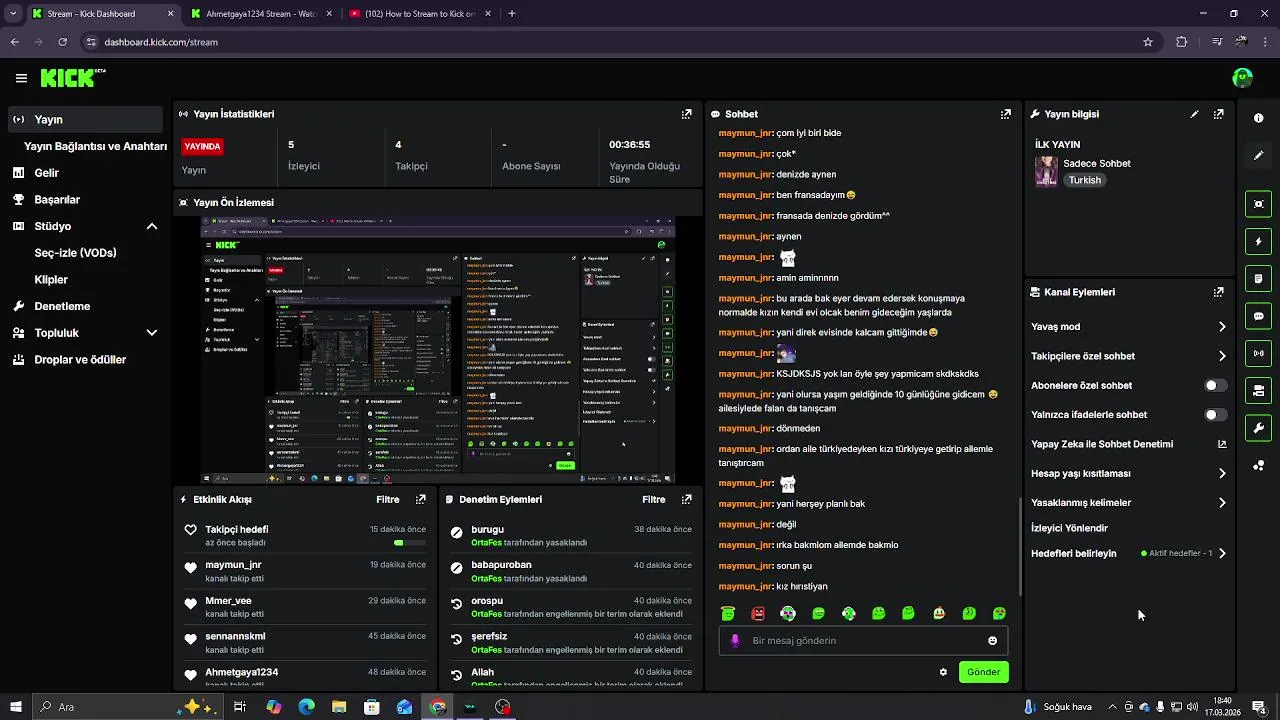Pop out the Etkinlik Akışı panel

pos(421,499)
